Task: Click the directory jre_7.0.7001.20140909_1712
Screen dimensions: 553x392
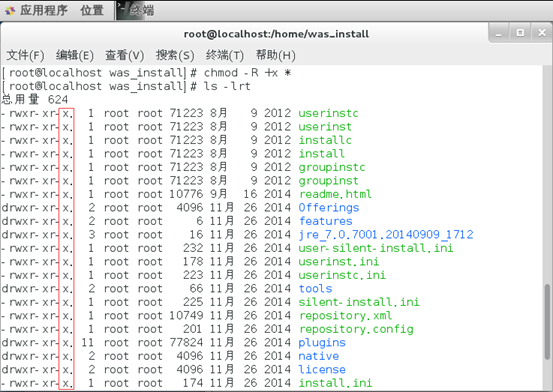Action: coord(386,235)
